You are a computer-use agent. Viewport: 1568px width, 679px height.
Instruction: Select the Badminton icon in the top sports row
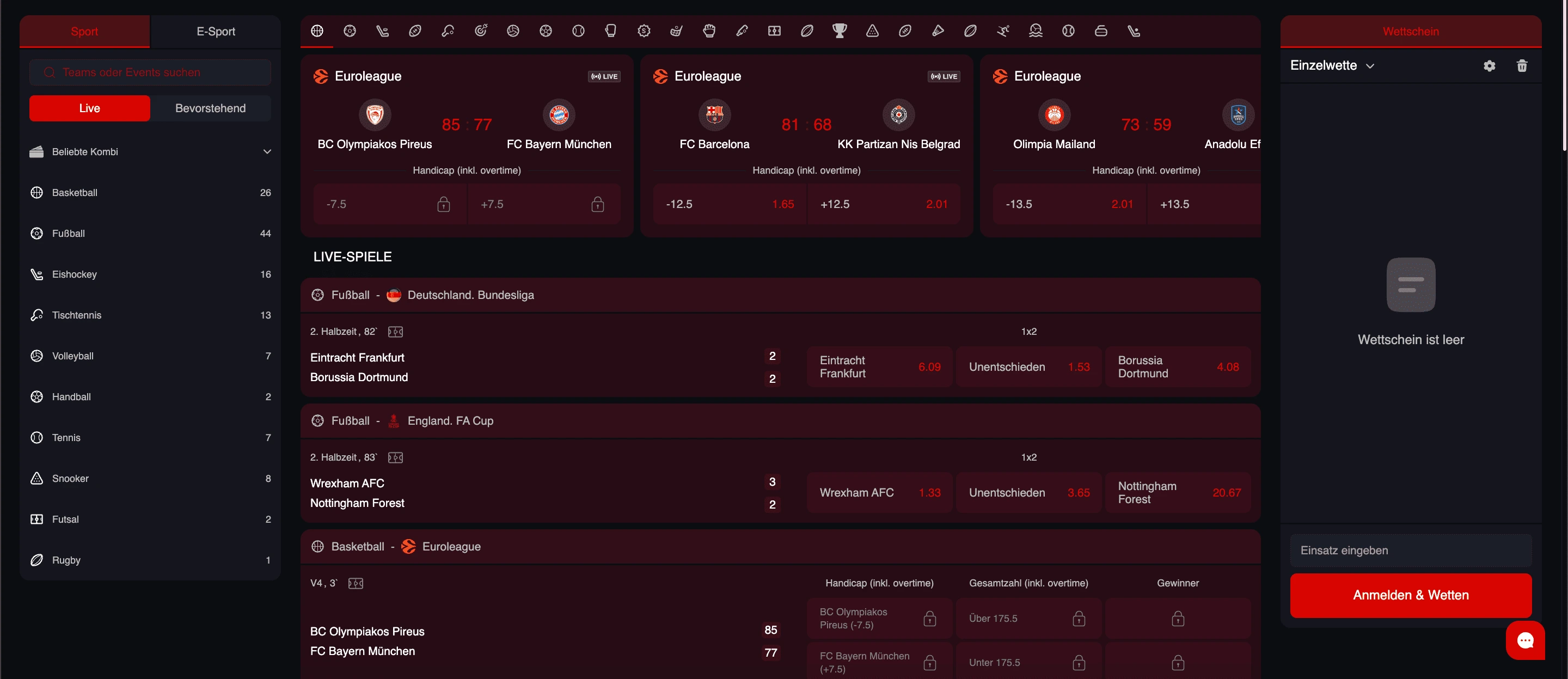[938, 30]
